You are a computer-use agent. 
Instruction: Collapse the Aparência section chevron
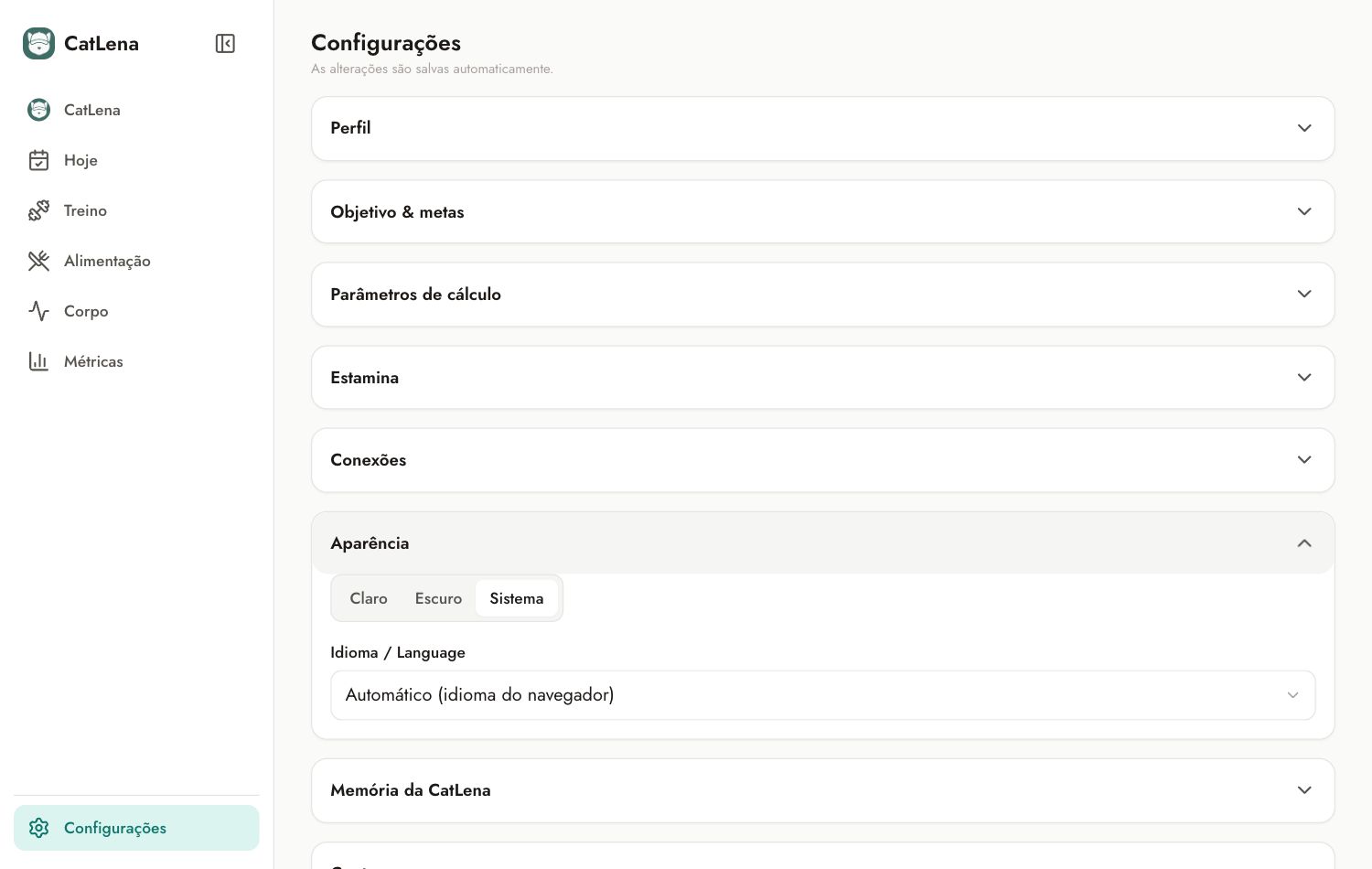click(1304, 543)
